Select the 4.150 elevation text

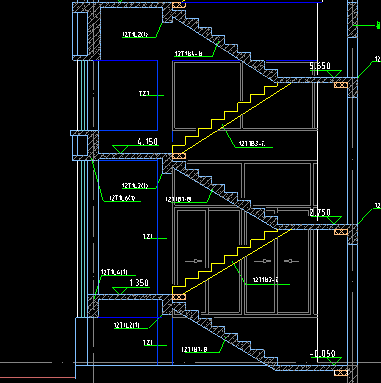(x=148, y=142)
